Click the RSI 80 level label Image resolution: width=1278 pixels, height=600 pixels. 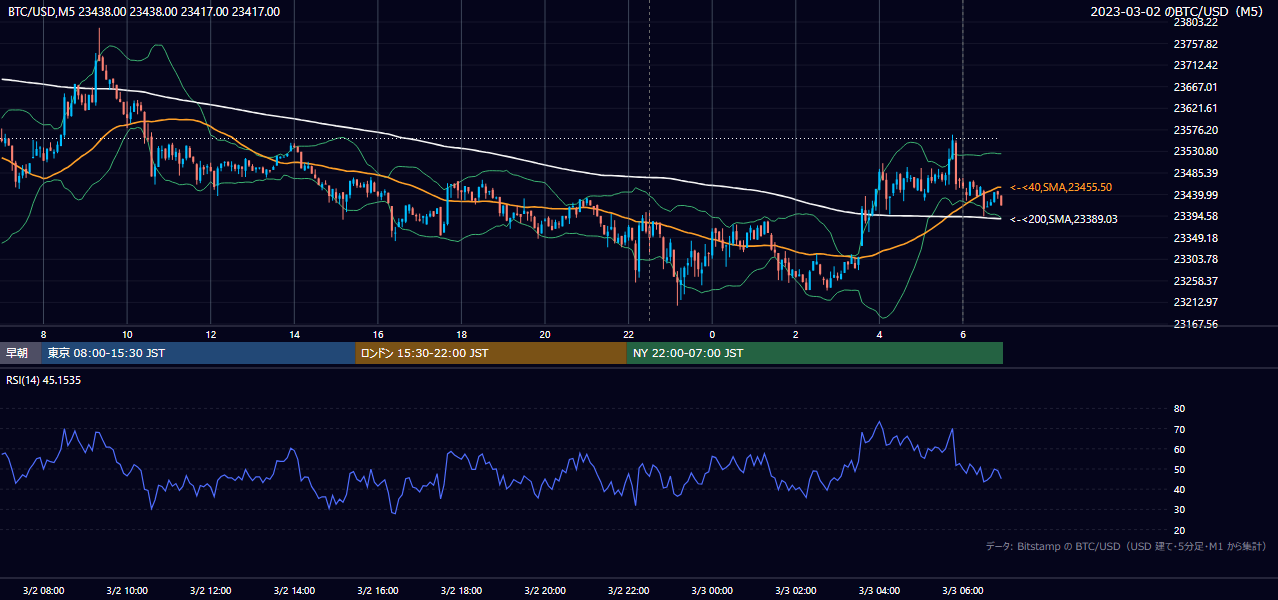[1179, 409]
